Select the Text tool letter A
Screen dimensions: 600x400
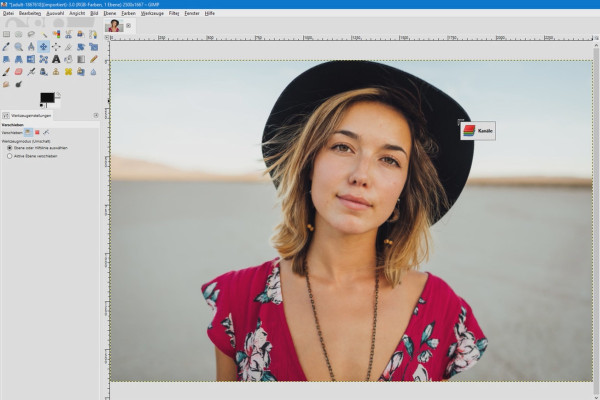pos(56,59)
